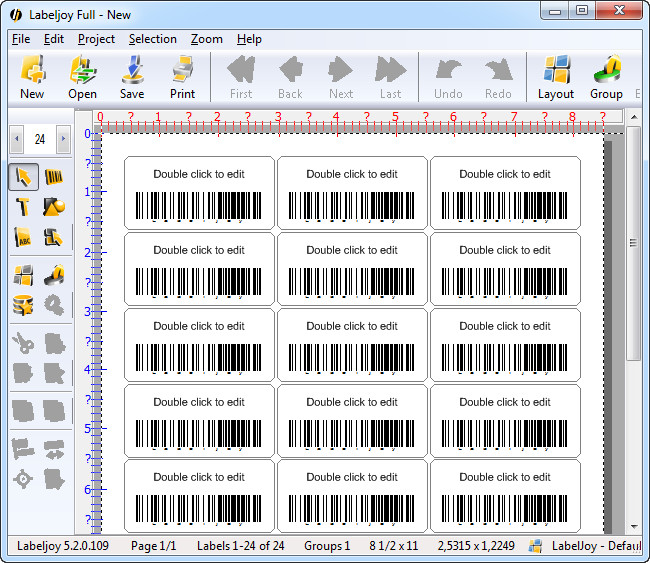Click the 'Labeljoy Full - New' window title
This screenshot has width=650, height=563.
80,15
